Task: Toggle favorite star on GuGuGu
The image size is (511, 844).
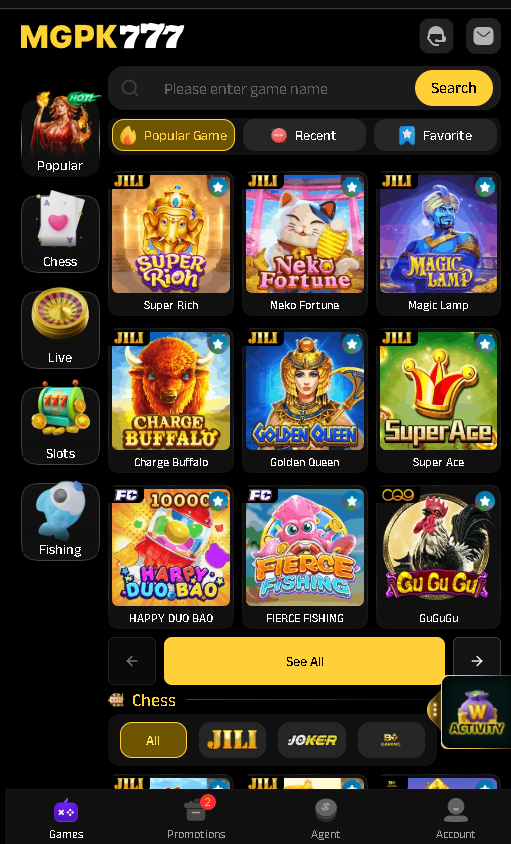Action: 485,501
